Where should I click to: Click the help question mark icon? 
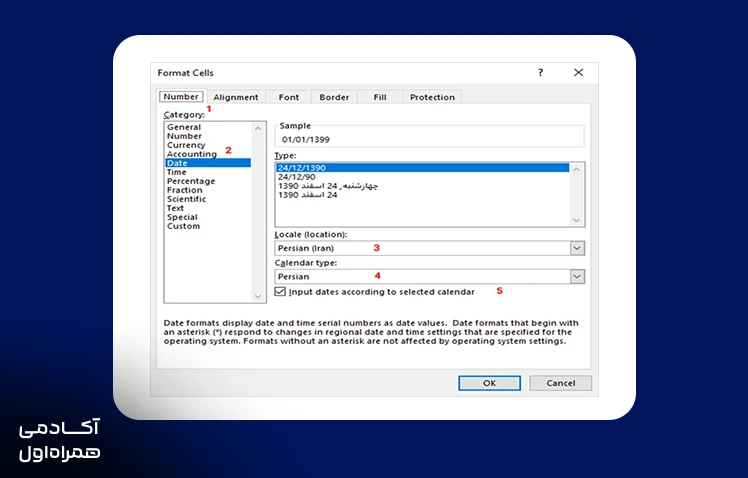pyautogui.click(x=540, y=73)
